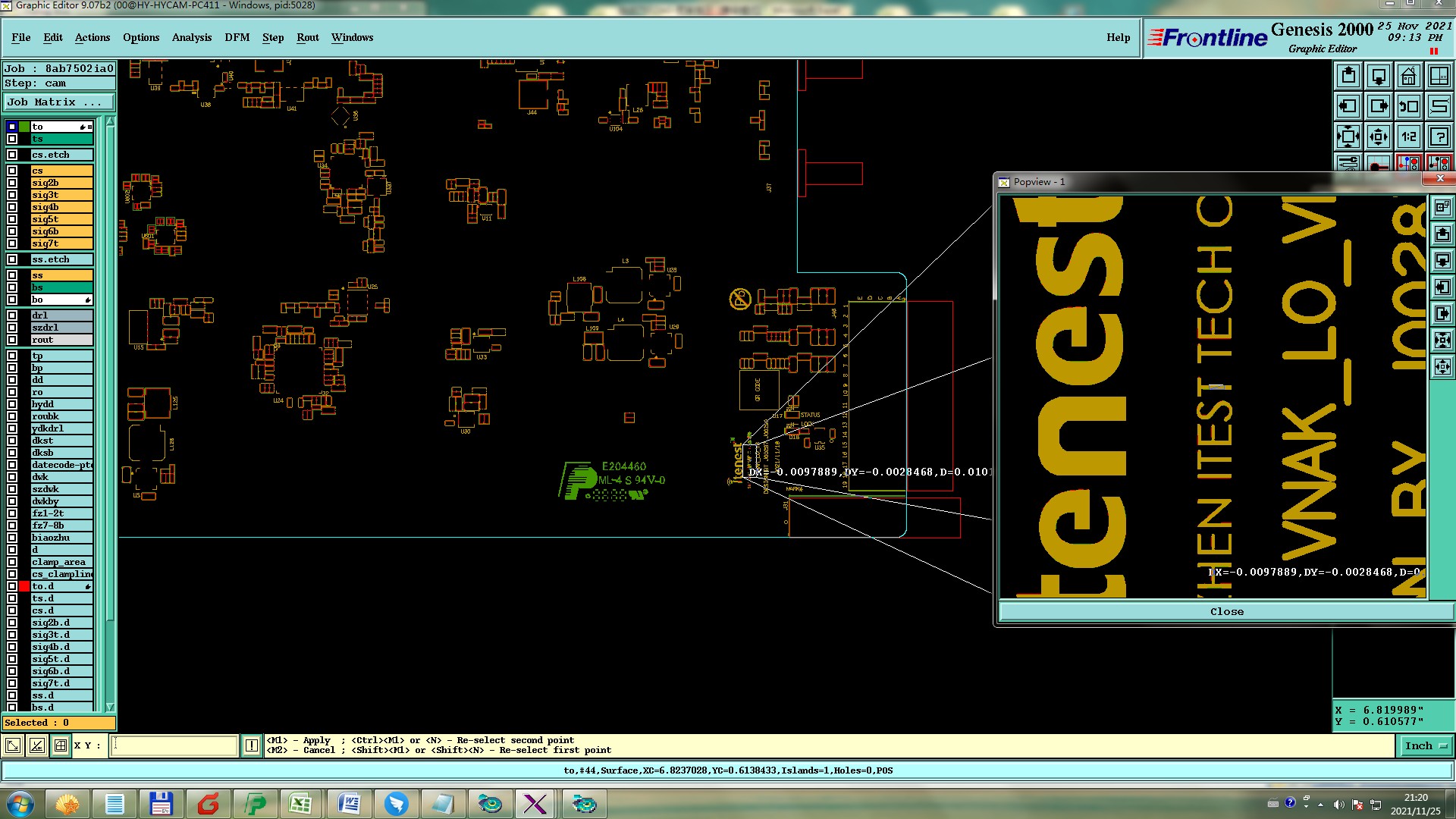
Task: Toggle display box of layer drl
Action: pos(12,315)
